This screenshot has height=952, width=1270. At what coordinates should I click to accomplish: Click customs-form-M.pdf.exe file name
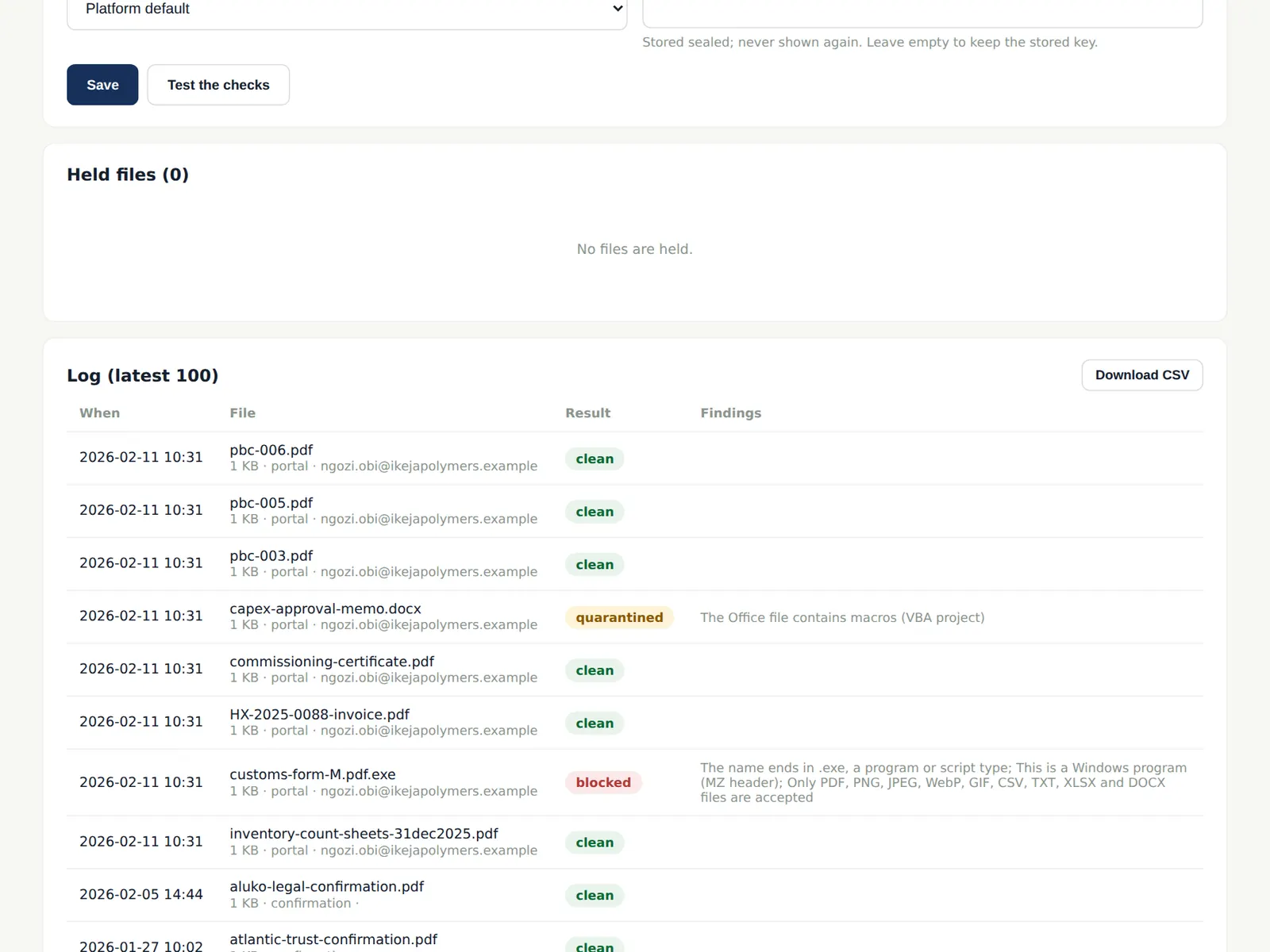[x=313, y=774]
